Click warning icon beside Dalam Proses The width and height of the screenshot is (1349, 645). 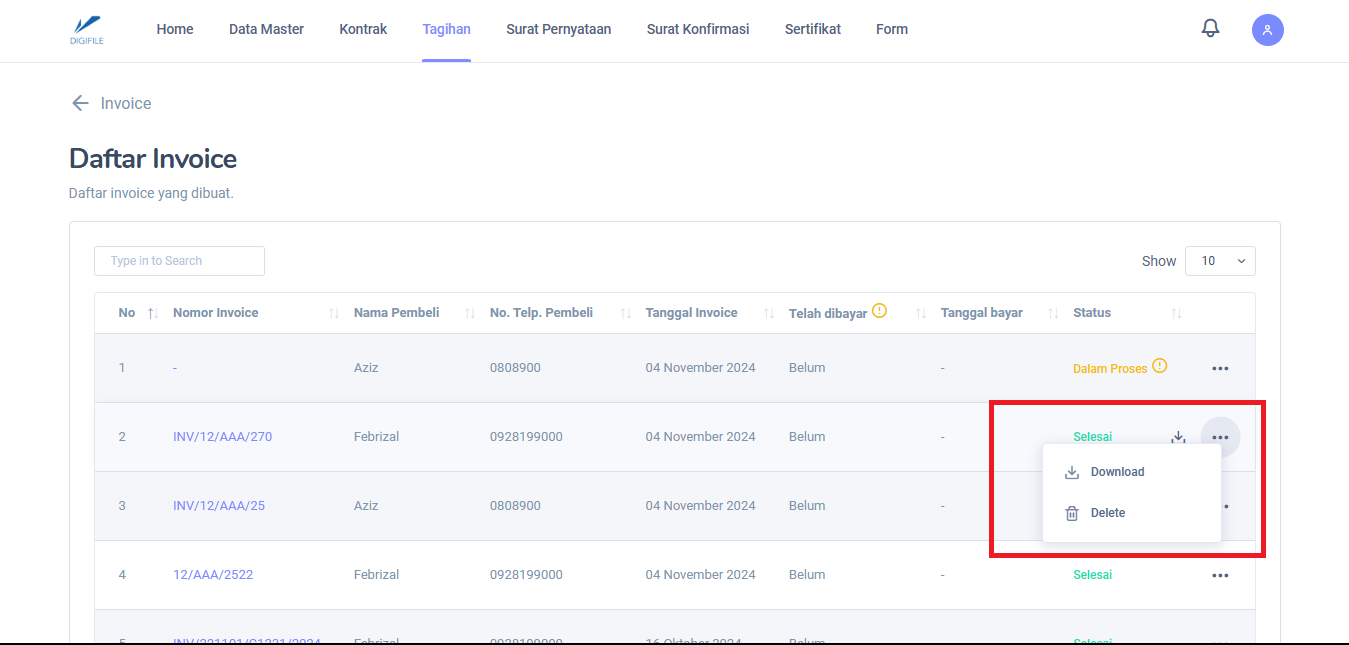(x=1159, y=366)
